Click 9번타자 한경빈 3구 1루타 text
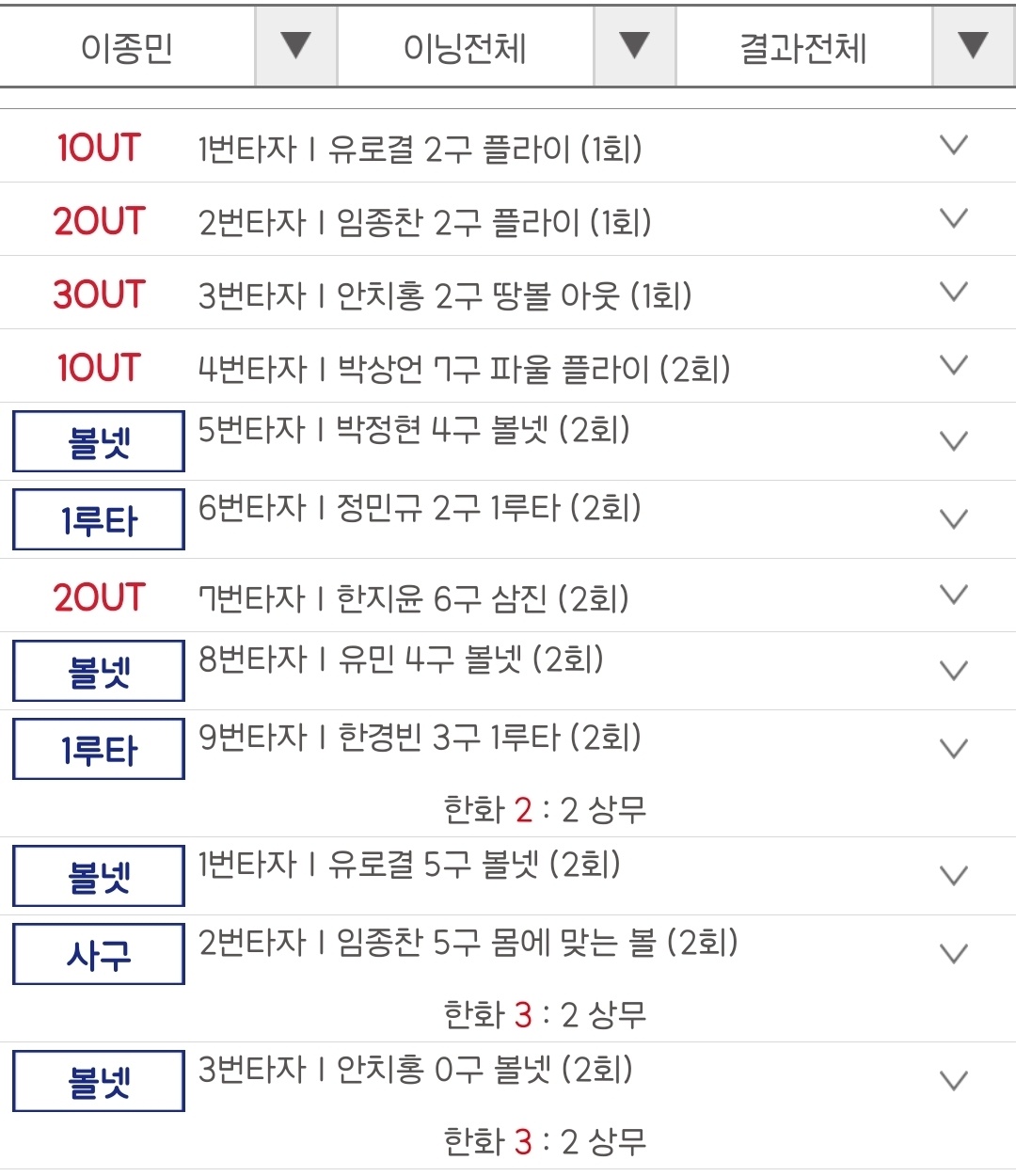Viewport: 1016px width, 1176px height. [x=420, y=738]
